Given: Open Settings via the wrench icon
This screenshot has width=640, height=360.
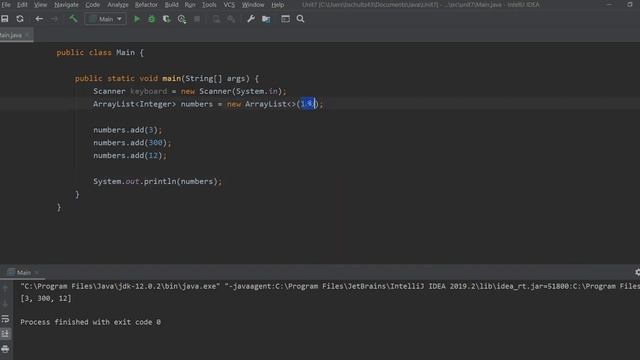Looking at the screenshot, I should [251, 19].
